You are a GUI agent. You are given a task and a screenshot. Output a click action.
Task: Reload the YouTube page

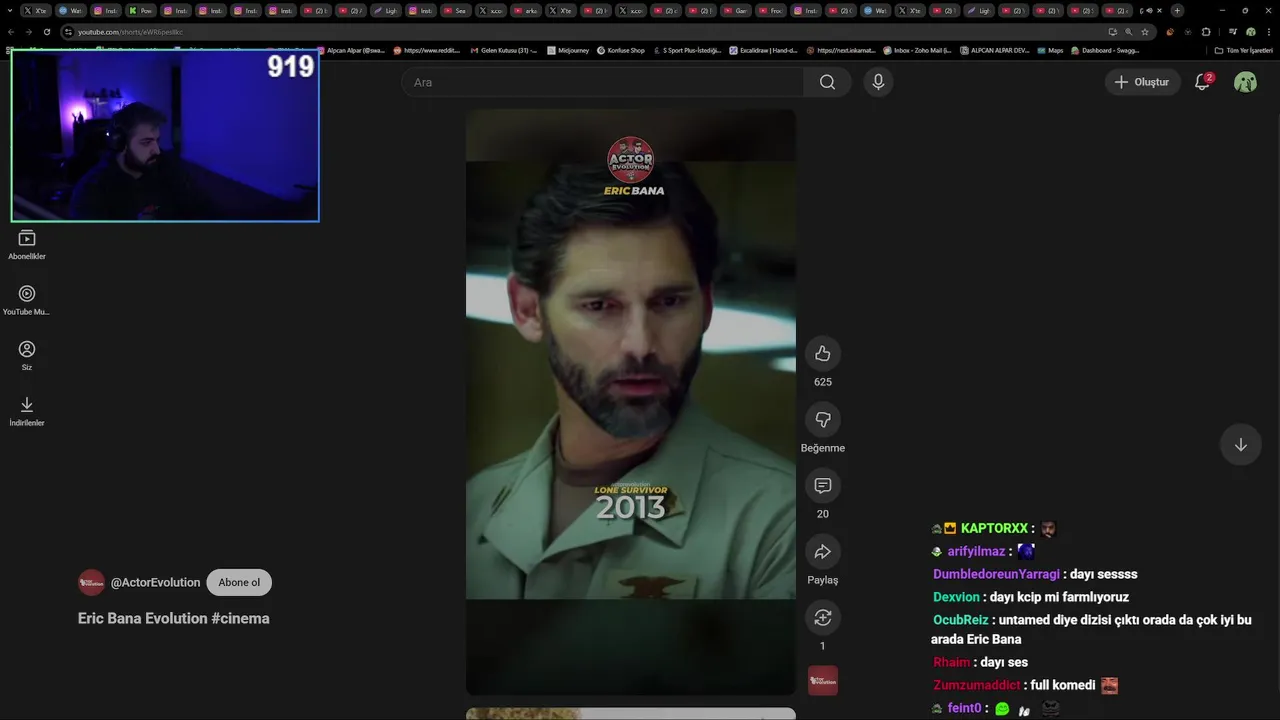pos(46,32)
